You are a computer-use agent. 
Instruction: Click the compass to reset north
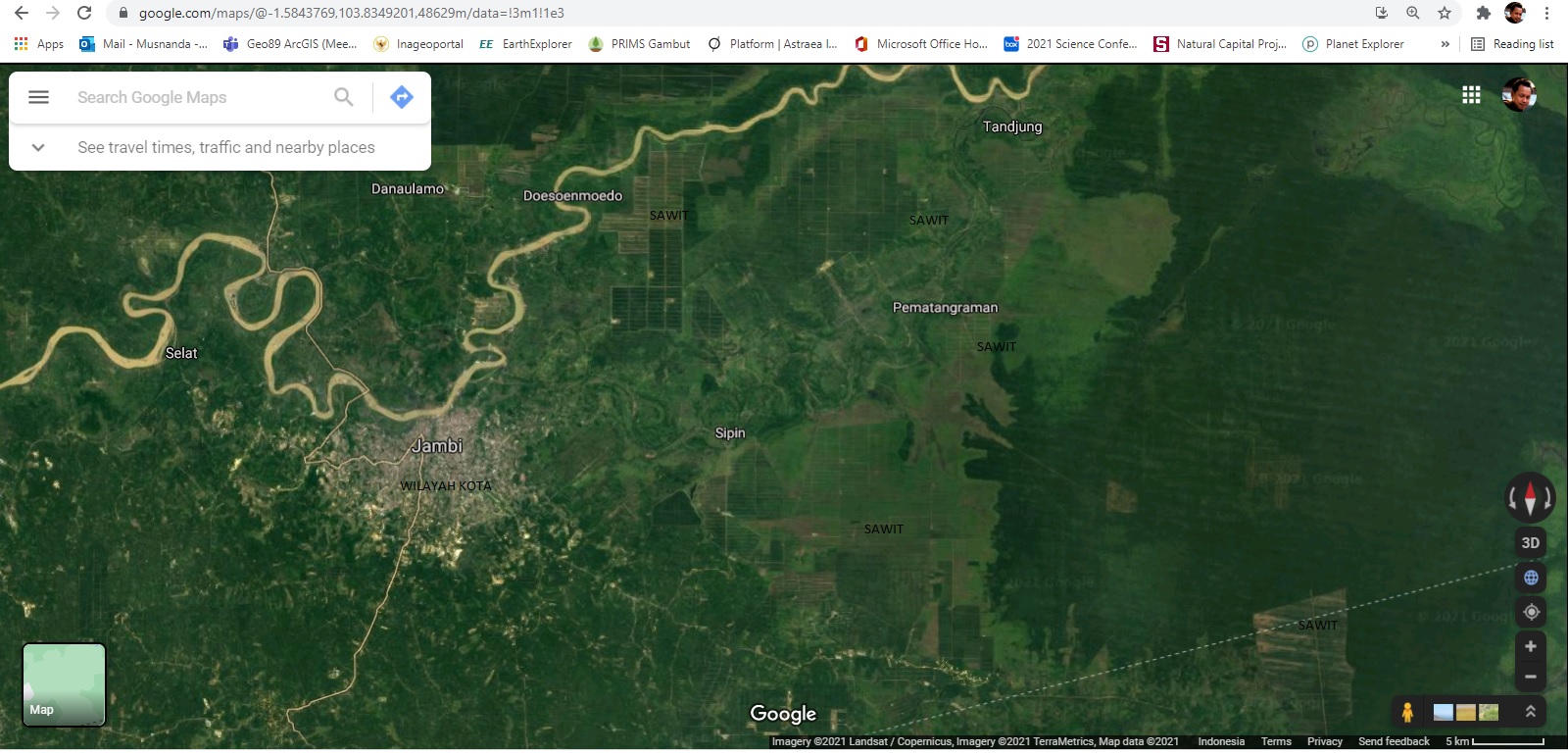coord(1530,498)
